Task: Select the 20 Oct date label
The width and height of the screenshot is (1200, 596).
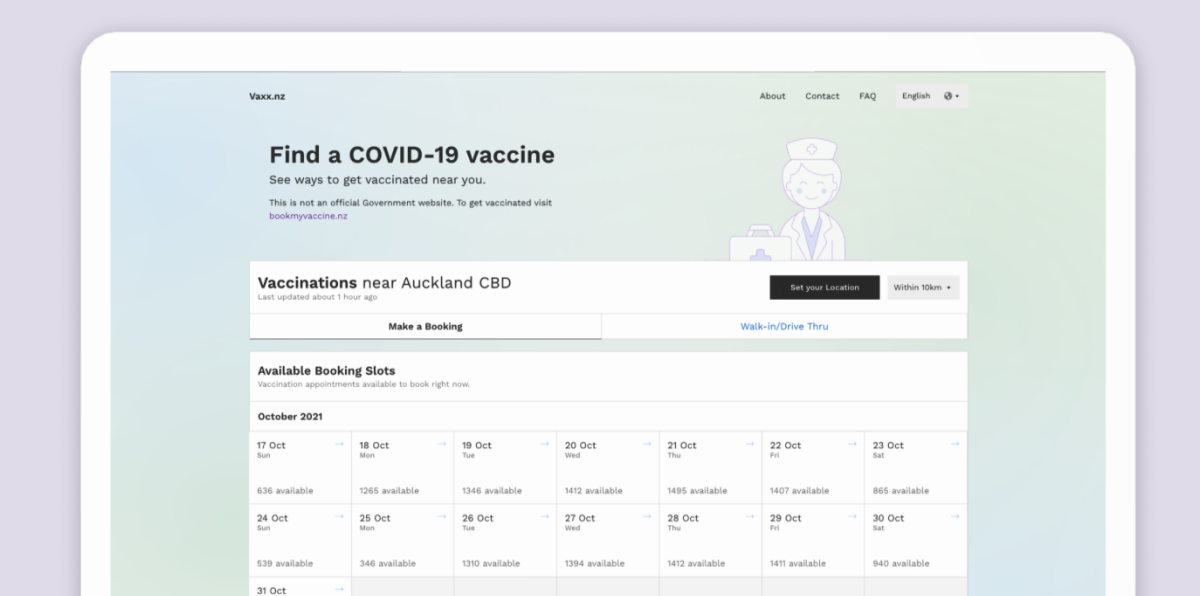Action: pyautogui.click(x=580, y=445)
